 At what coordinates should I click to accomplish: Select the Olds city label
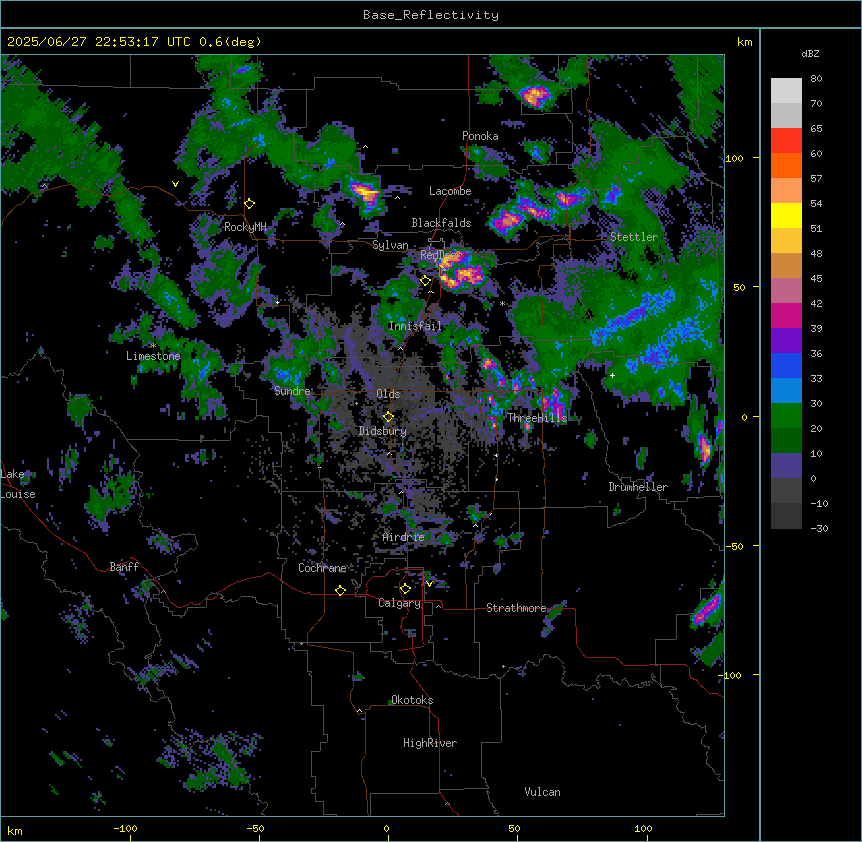click(388, 394)
